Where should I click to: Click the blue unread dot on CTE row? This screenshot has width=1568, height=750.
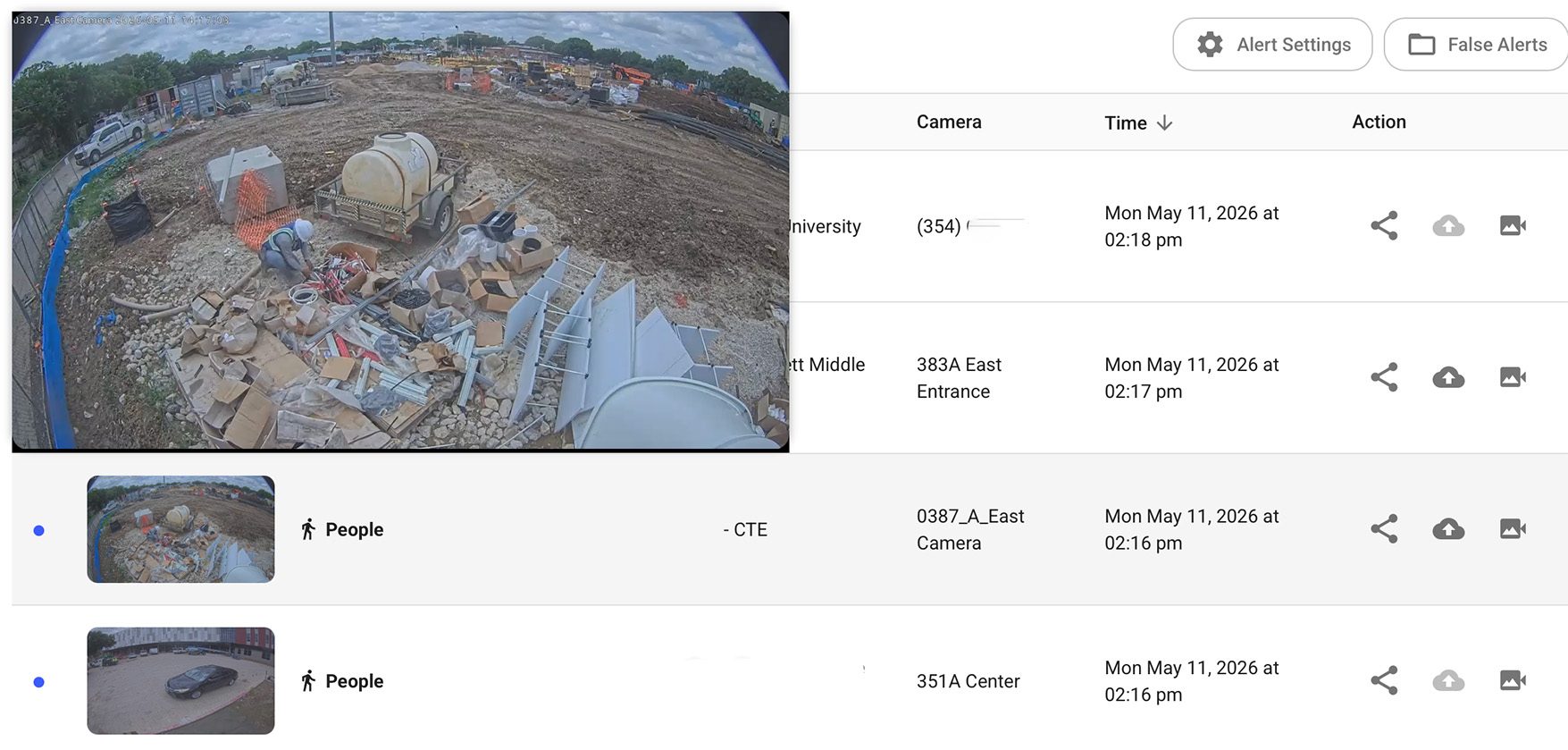pos(38,530)
